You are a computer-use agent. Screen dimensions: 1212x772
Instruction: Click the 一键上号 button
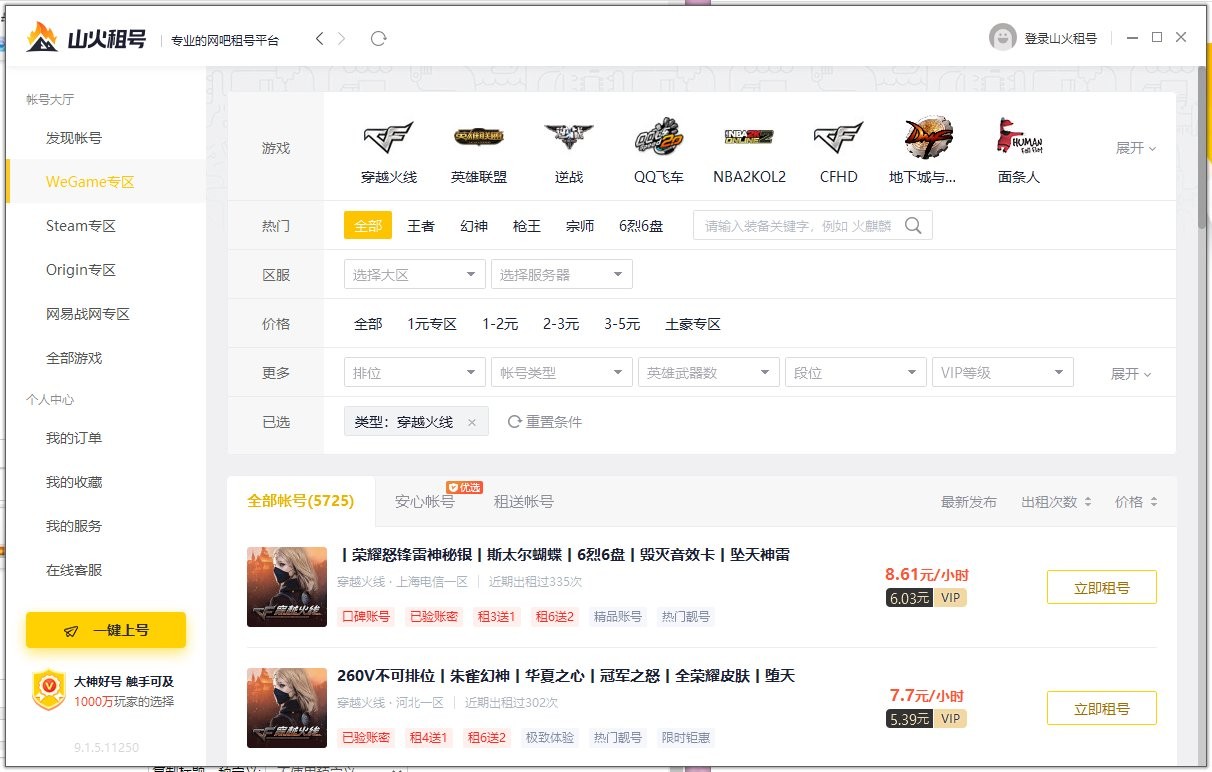coord(105,630)
